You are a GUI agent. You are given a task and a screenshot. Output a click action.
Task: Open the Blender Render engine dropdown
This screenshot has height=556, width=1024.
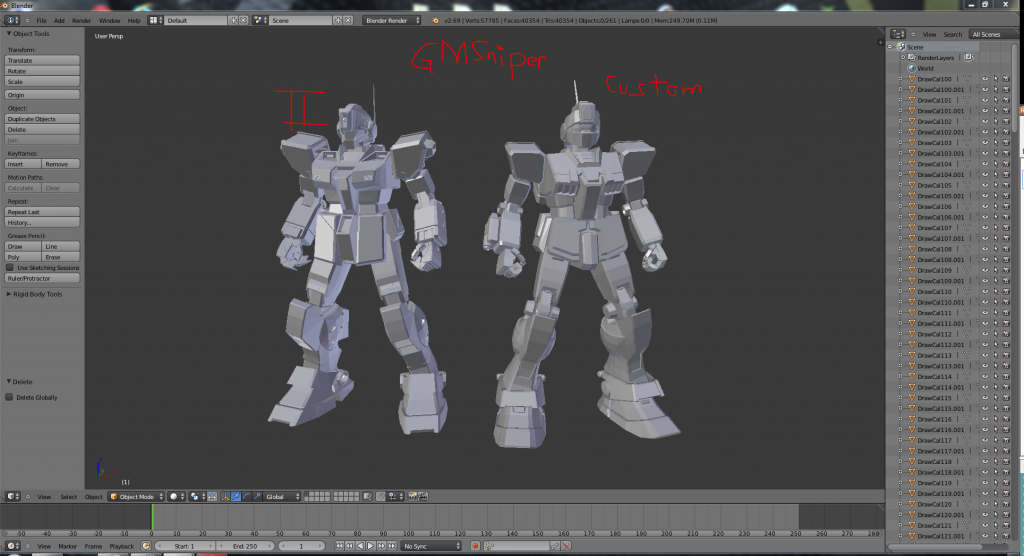point(391,20)
